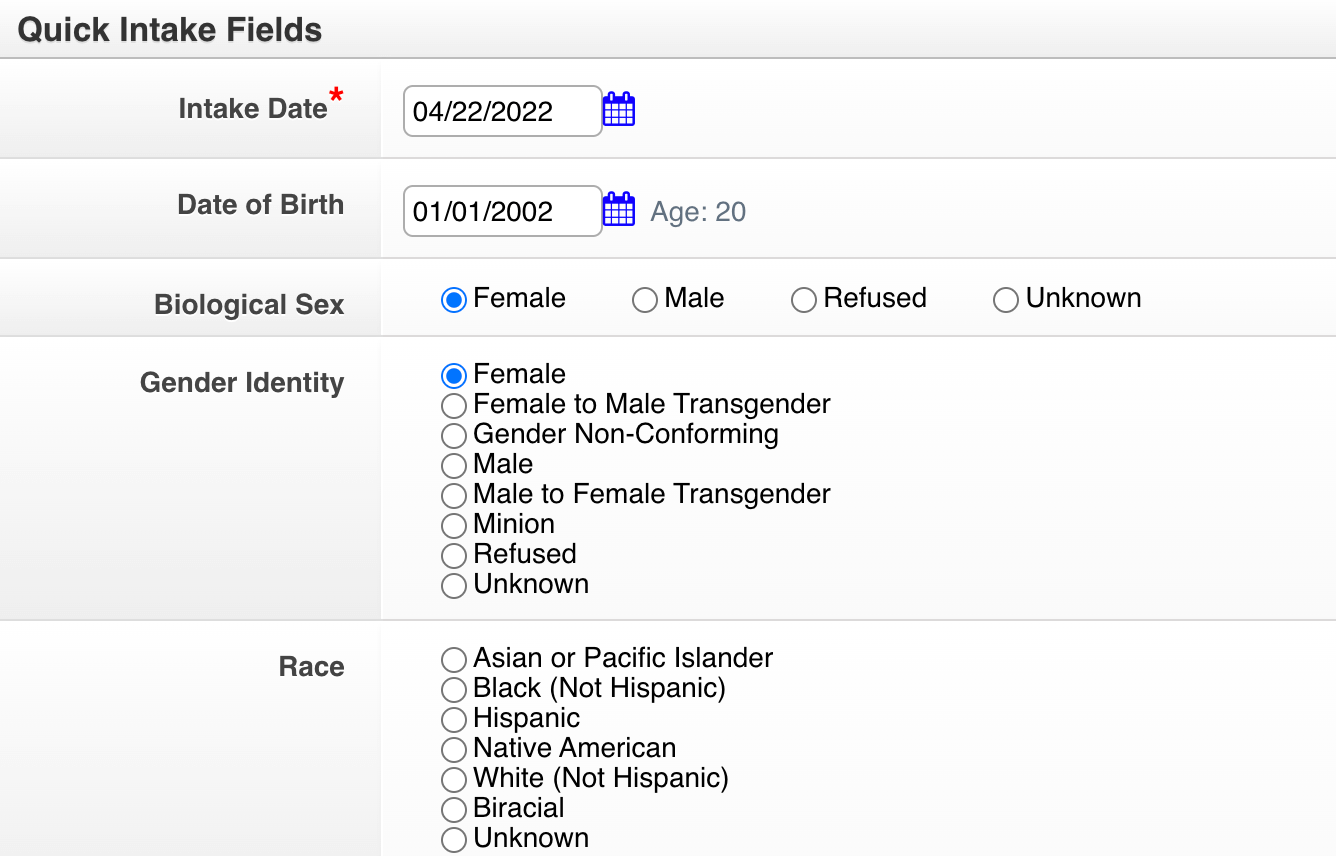Open the Date of Birth calendar picker
This screenshot has height=856, width=1336.
[x=619, y=209]
